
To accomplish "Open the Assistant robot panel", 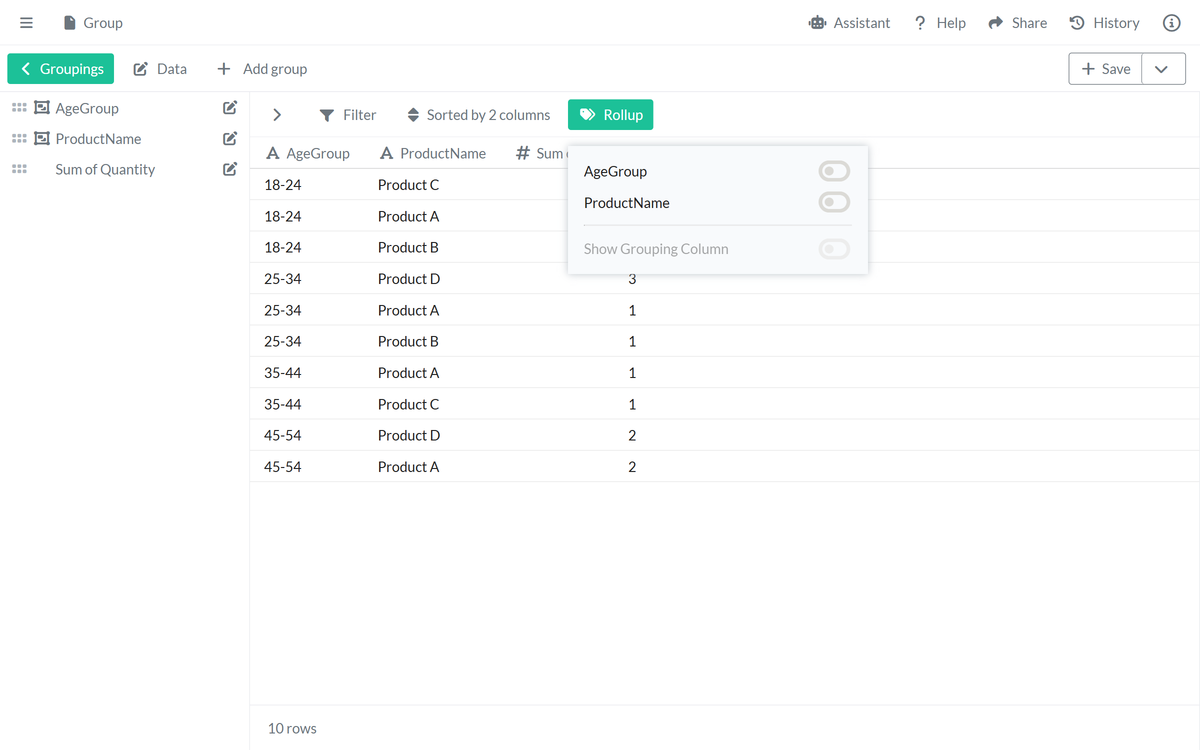I will coord(849,23).
